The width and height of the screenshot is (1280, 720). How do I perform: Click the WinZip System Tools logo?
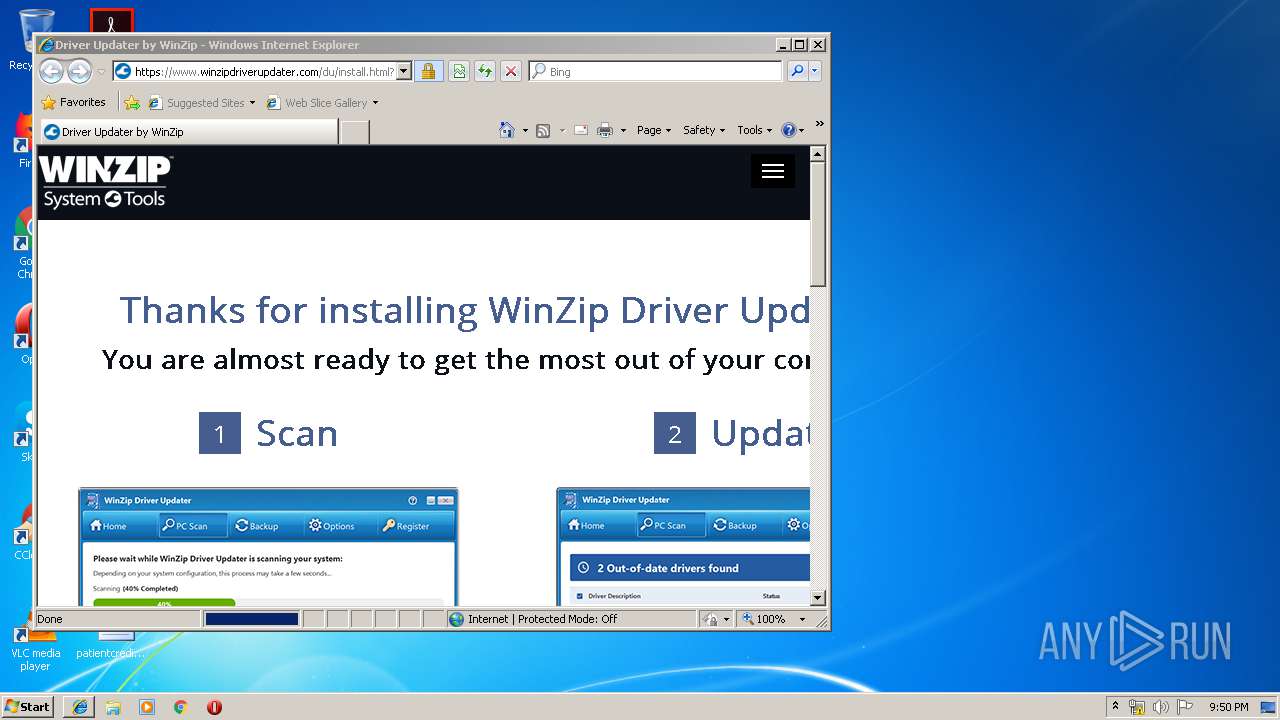tap(105, 182)
